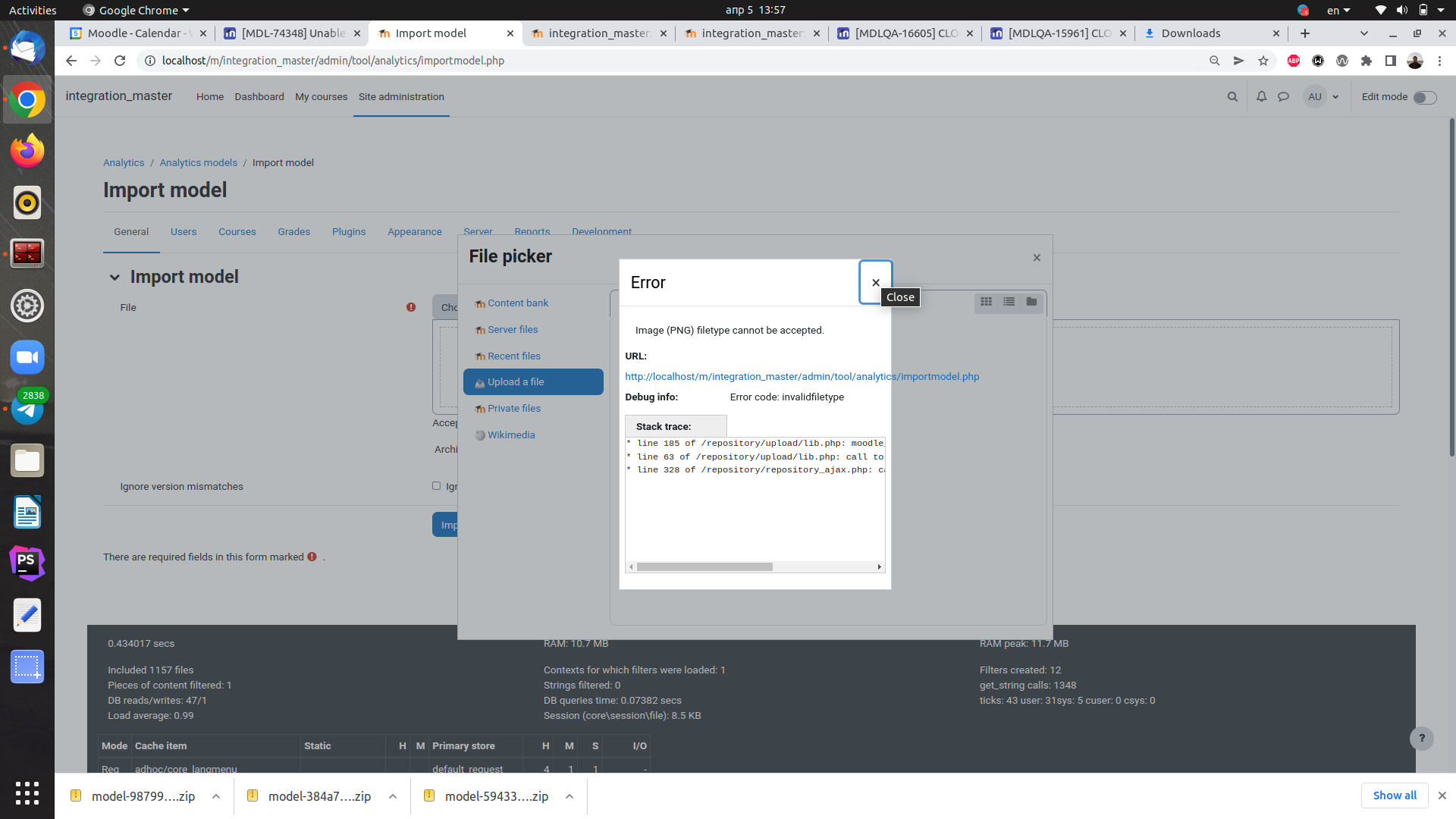The image size is (1456, 819).
Task: Open options for model-384a7 zip download
Action: (393, 796)
